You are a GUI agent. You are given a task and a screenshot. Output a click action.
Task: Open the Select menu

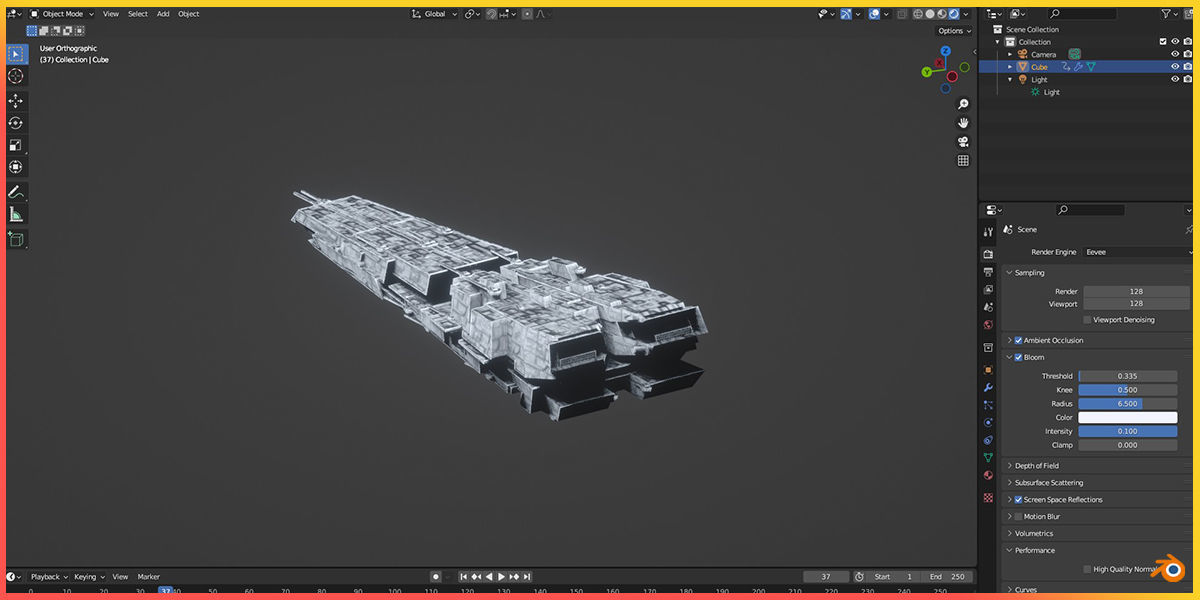(x=138, y=14)
